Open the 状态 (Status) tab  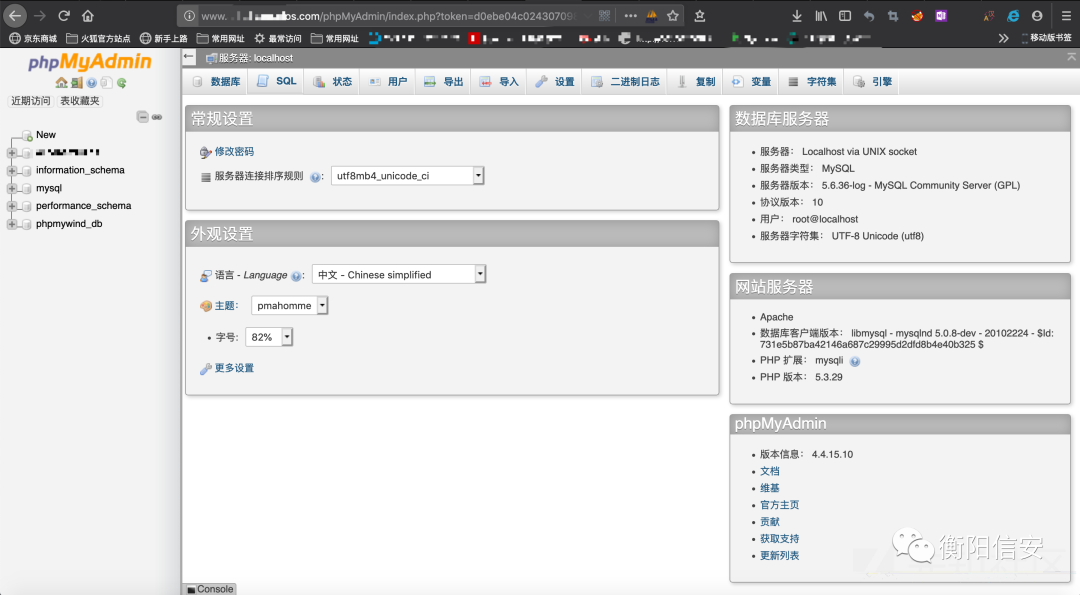click(x=333, y=81)
